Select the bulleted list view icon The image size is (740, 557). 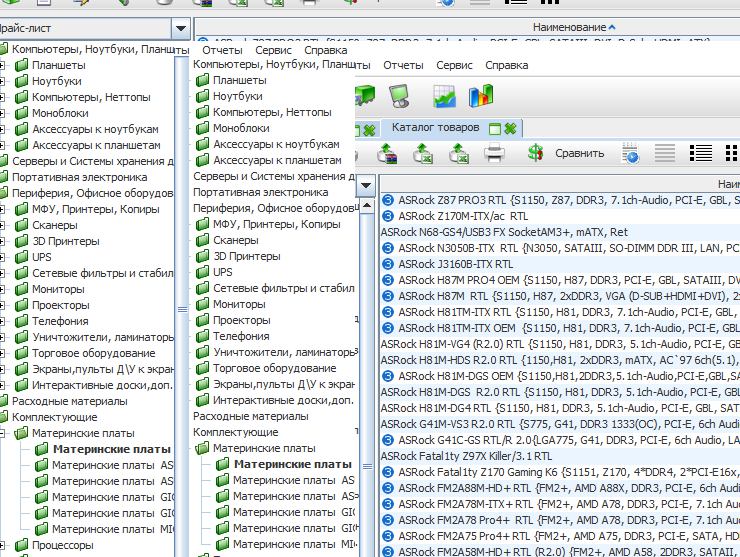(701, 153)
